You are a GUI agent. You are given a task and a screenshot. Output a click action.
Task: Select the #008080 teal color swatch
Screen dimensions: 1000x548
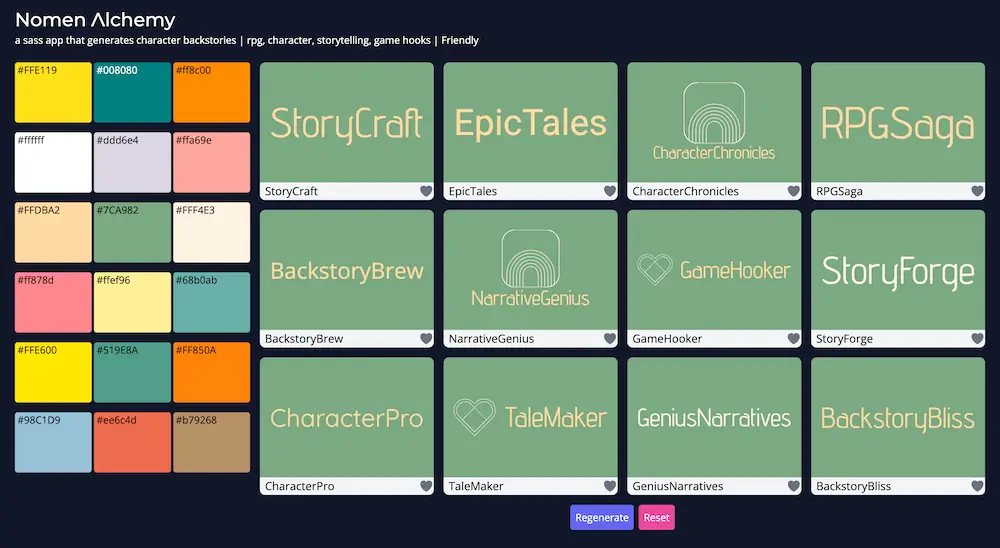point(131,92)
